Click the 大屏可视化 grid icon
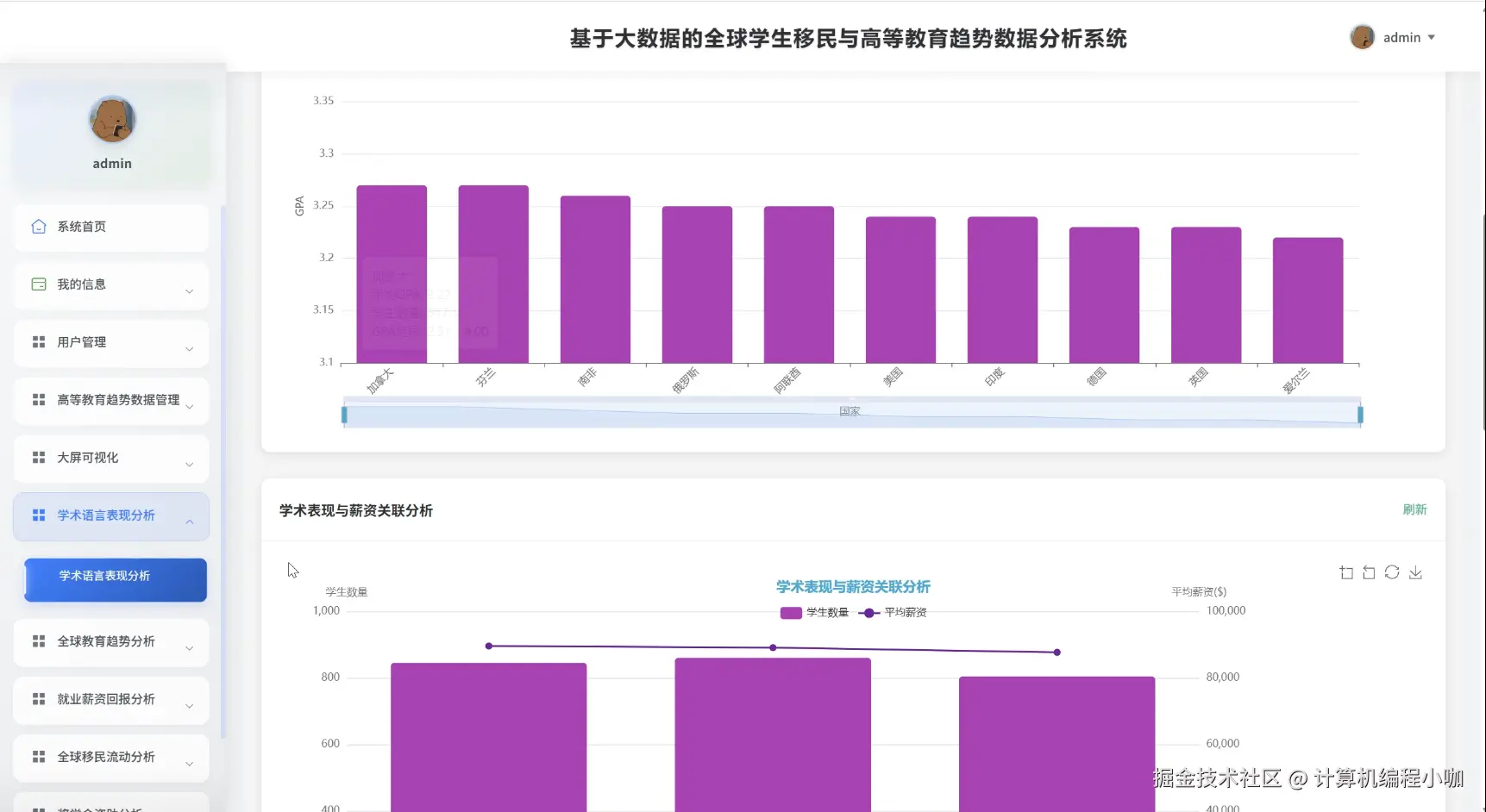This screenshot has width=1486, height=812. (x=38, y=457)
